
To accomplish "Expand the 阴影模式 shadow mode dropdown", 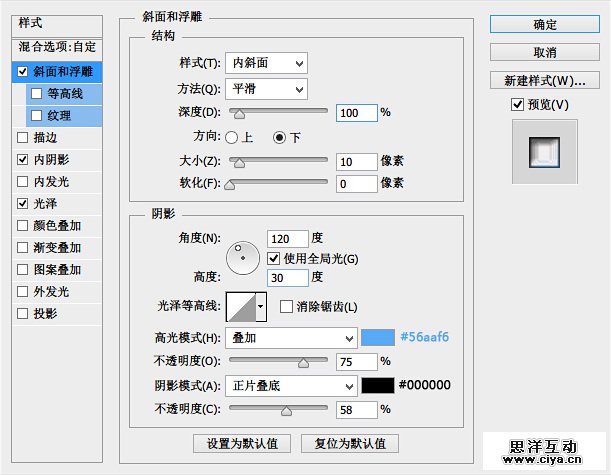I will tap(291, 385).
